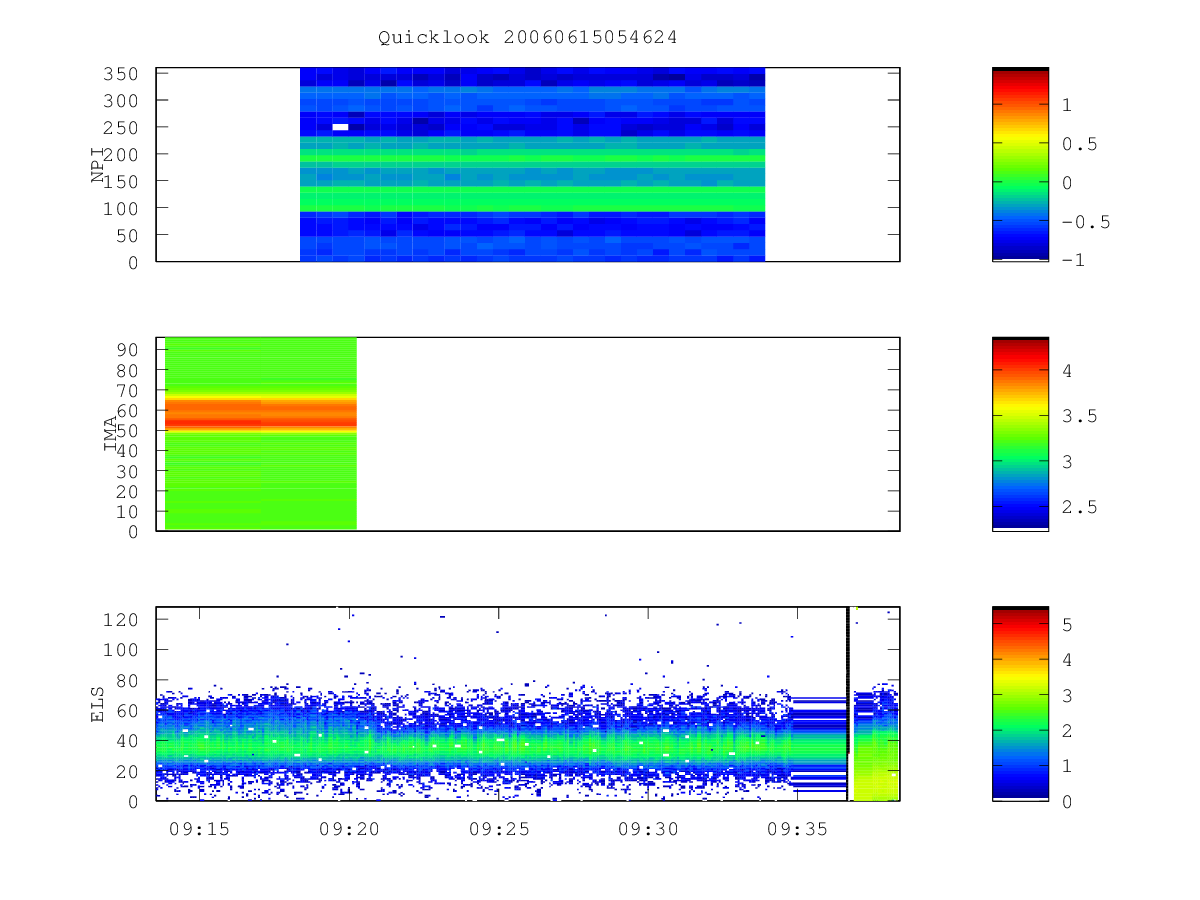
Task: Click the black vertical line in the ELS plot
Action: 848,680
